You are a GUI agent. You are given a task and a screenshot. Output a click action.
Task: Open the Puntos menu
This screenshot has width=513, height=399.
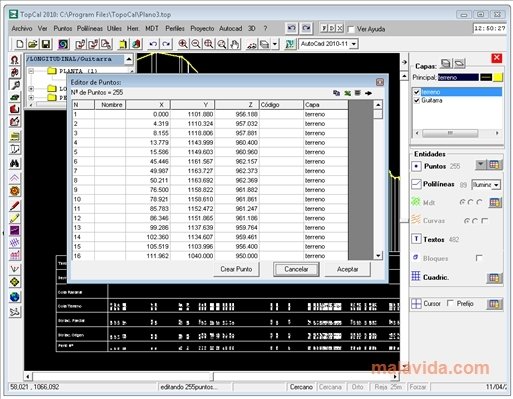(63, 29)
